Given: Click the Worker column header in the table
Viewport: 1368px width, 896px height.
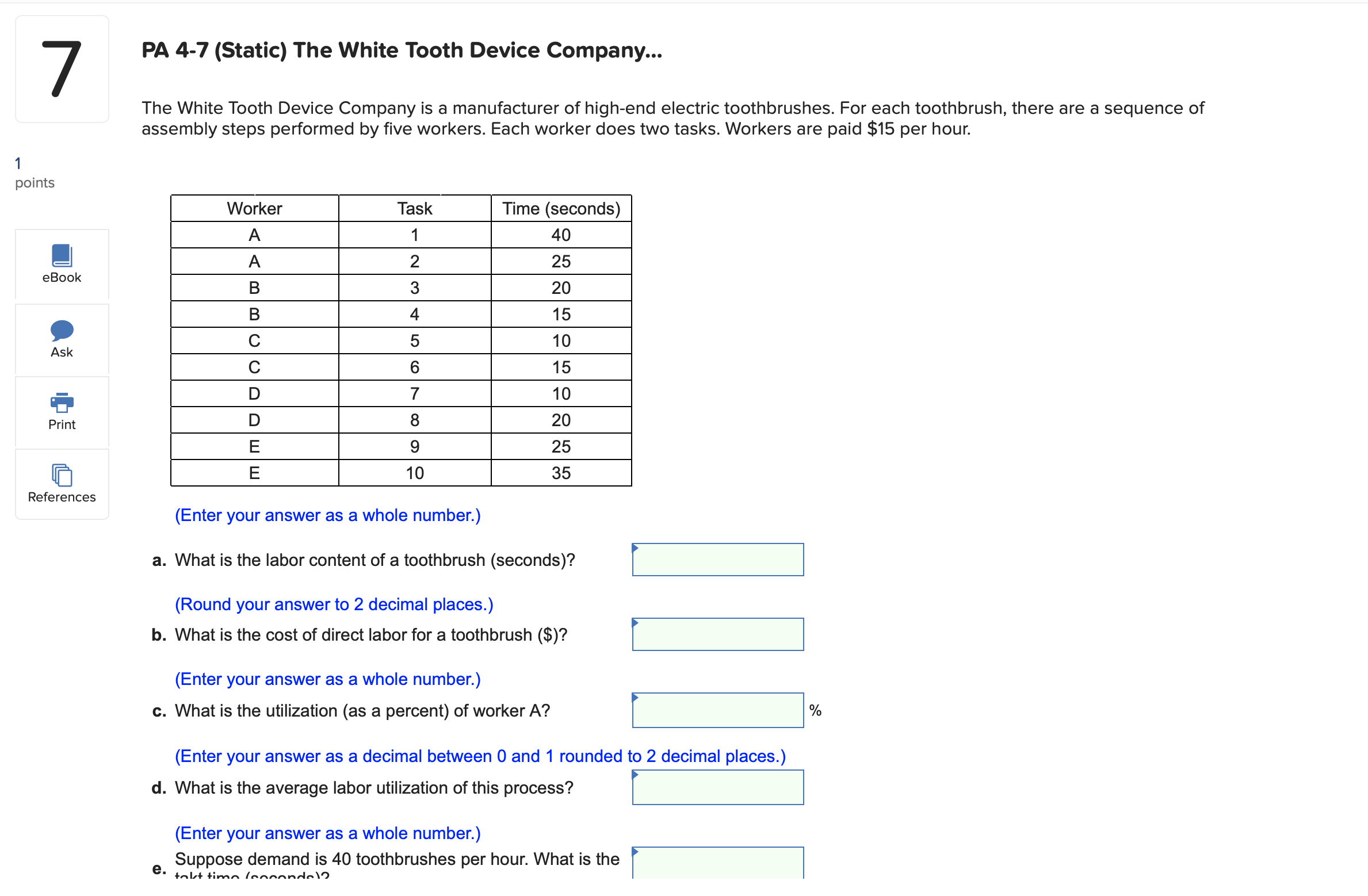Looking at the screenshot, I should 254,208.
